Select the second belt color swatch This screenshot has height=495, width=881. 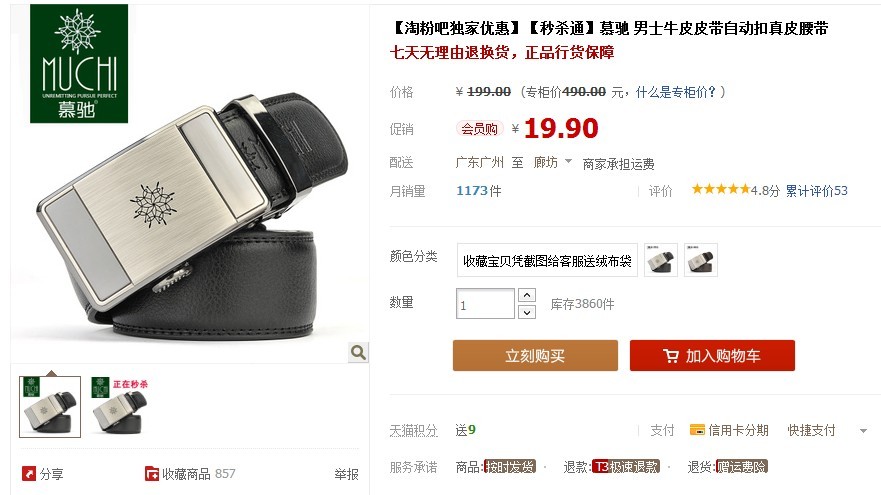701,260
